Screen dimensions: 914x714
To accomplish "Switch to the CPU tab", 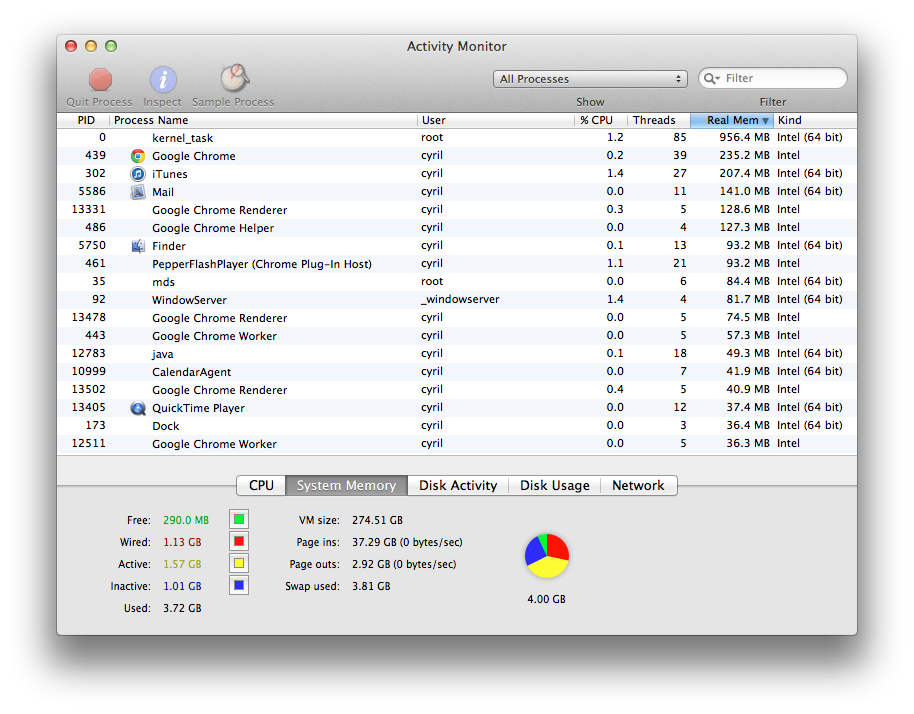I will [x=261, y=486].
